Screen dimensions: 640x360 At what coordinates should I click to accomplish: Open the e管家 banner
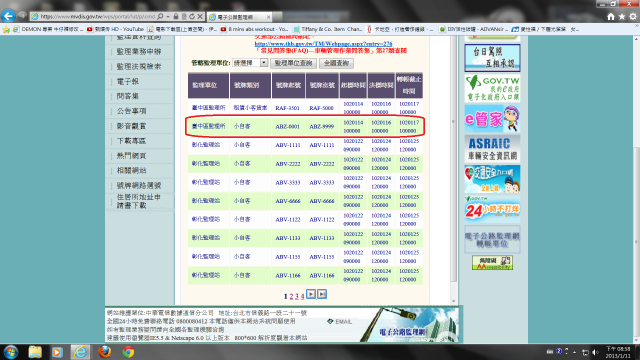click(492, 119)
